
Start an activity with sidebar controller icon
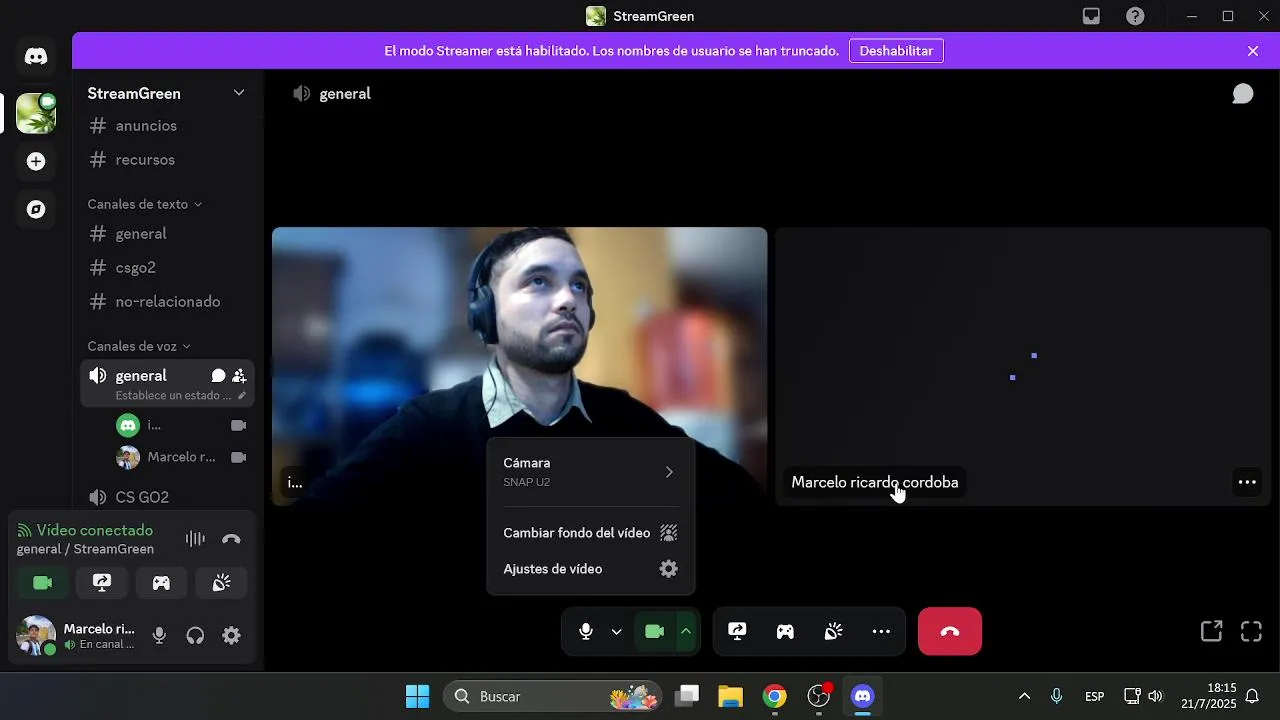pyautogui.click(x=161, y=583)
